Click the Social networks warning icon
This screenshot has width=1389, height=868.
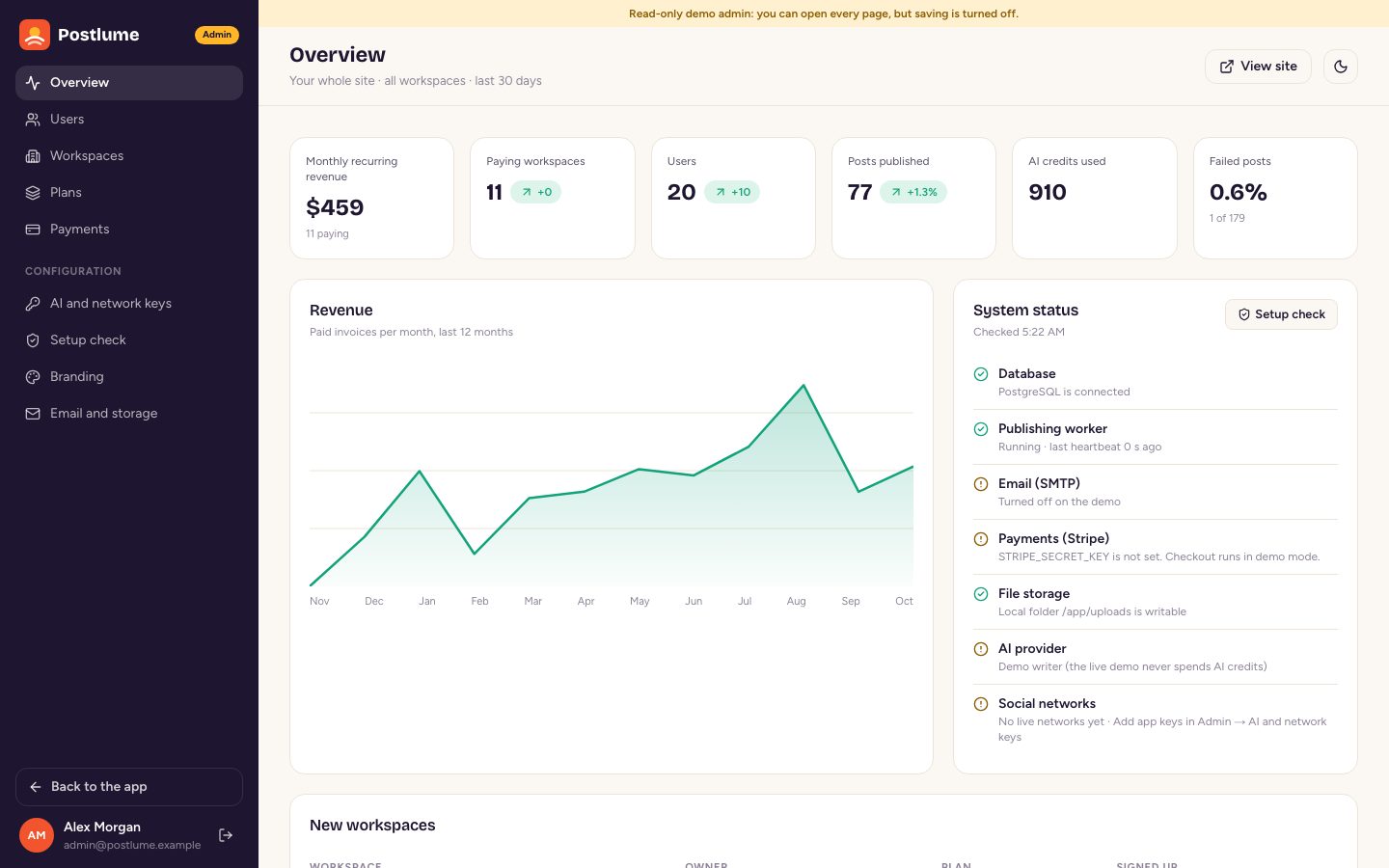[x=981, y=704]
